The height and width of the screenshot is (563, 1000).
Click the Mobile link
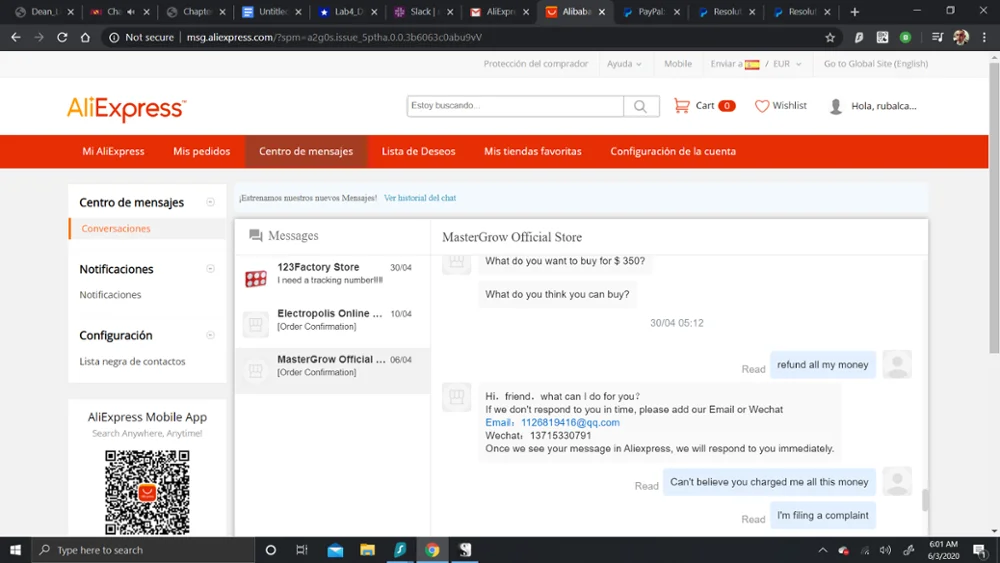coord(677,64)
